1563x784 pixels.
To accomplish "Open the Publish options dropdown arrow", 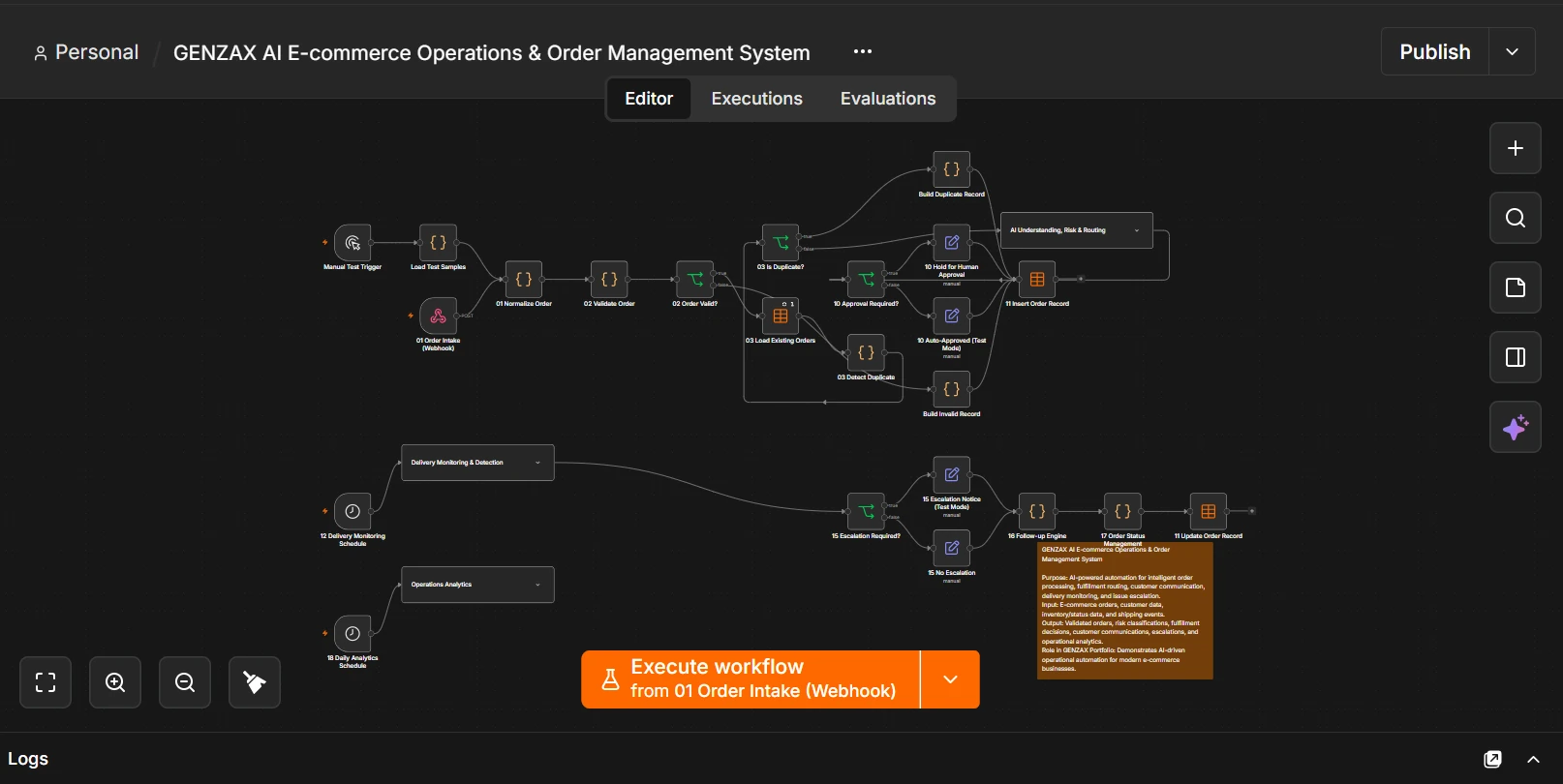I will [x=1512, y=52].
